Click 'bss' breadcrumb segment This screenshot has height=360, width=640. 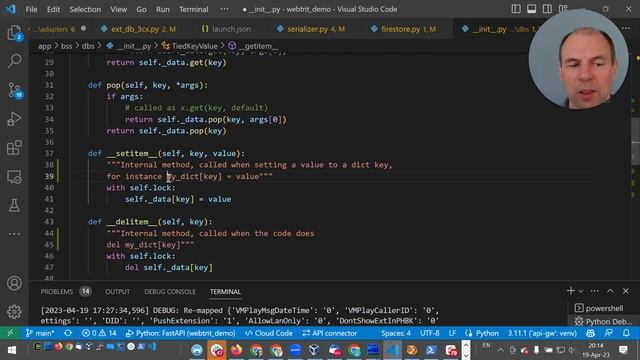(67, 46)
